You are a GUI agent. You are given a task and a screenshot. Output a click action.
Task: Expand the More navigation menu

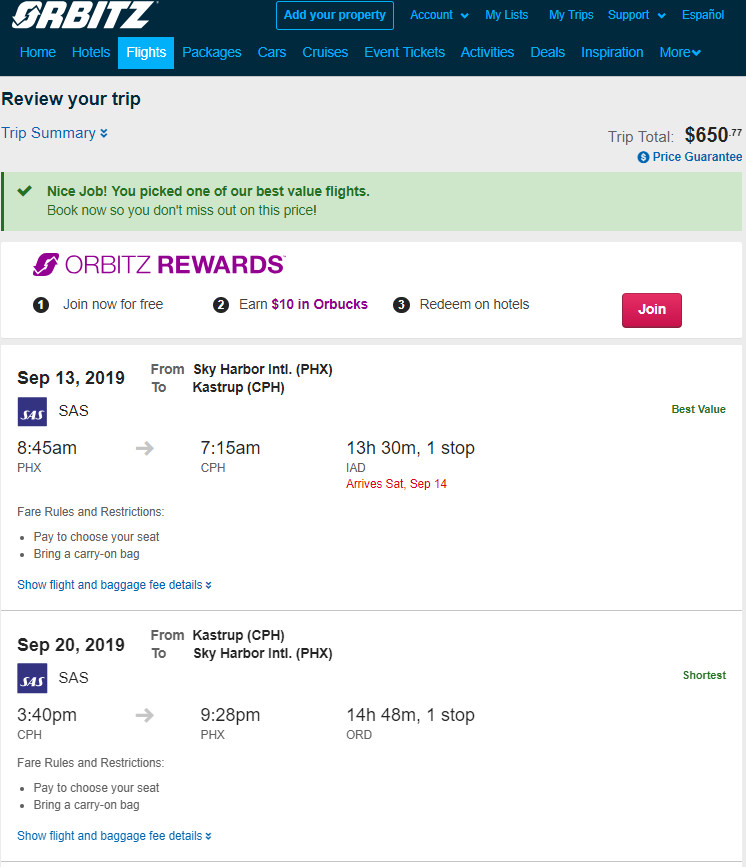pyautogui.click(x=680, y=53)
